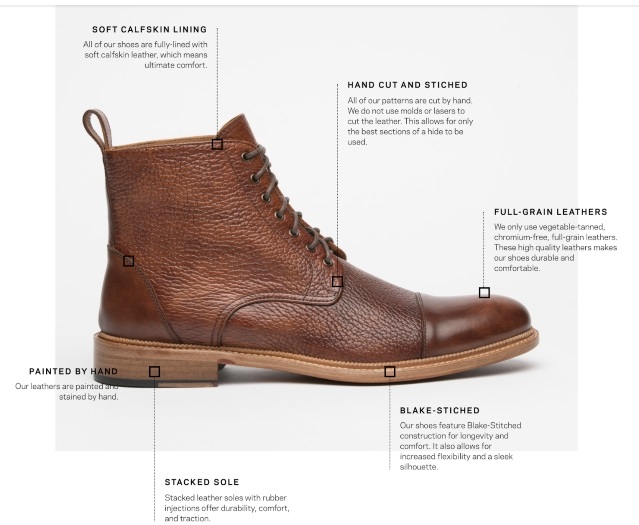This screenshot has height=525, width=639.
Task: Select the Soft Calfskin Lining heading
Action: click(x=150, y=29)
